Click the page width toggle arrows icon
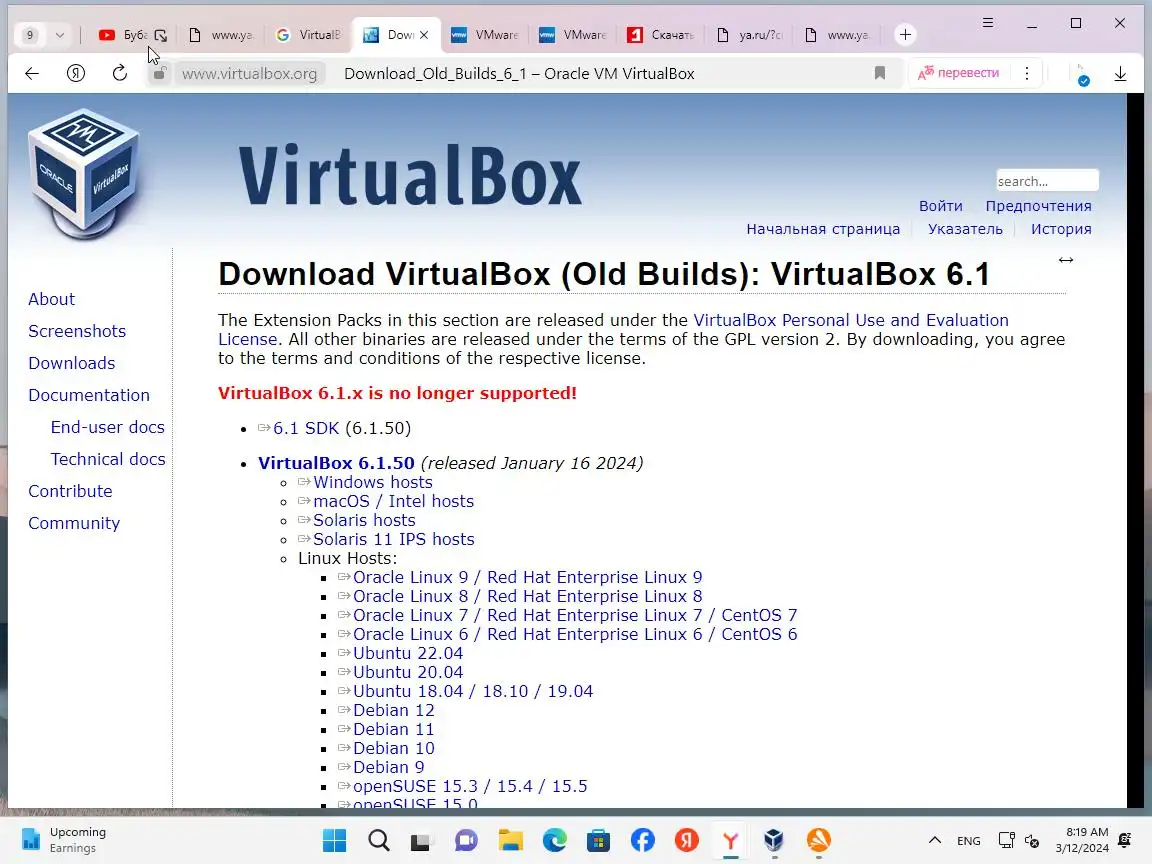 [1066, 260]
